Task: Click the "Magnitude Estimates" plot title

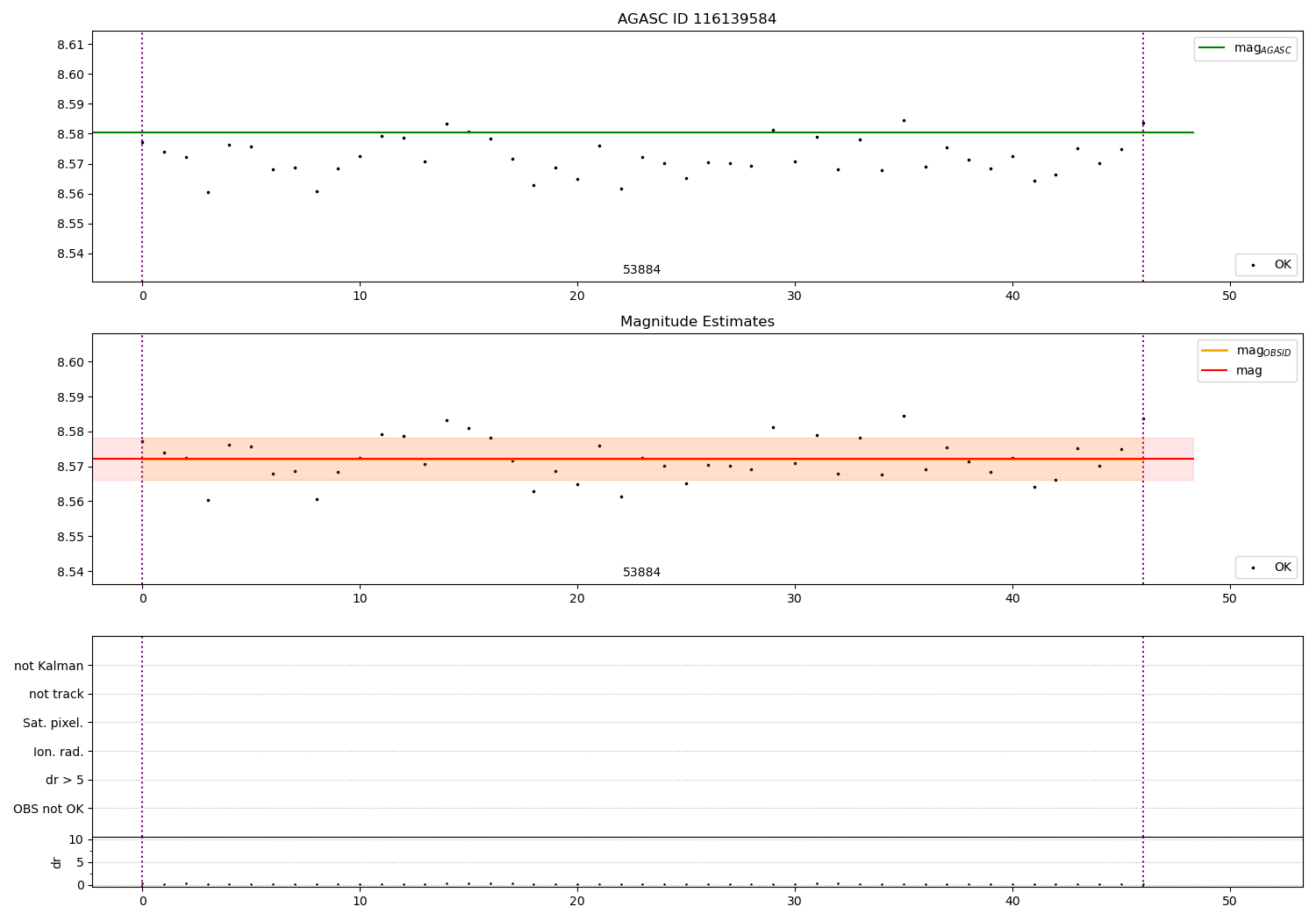Action: (x=697, y=322)
